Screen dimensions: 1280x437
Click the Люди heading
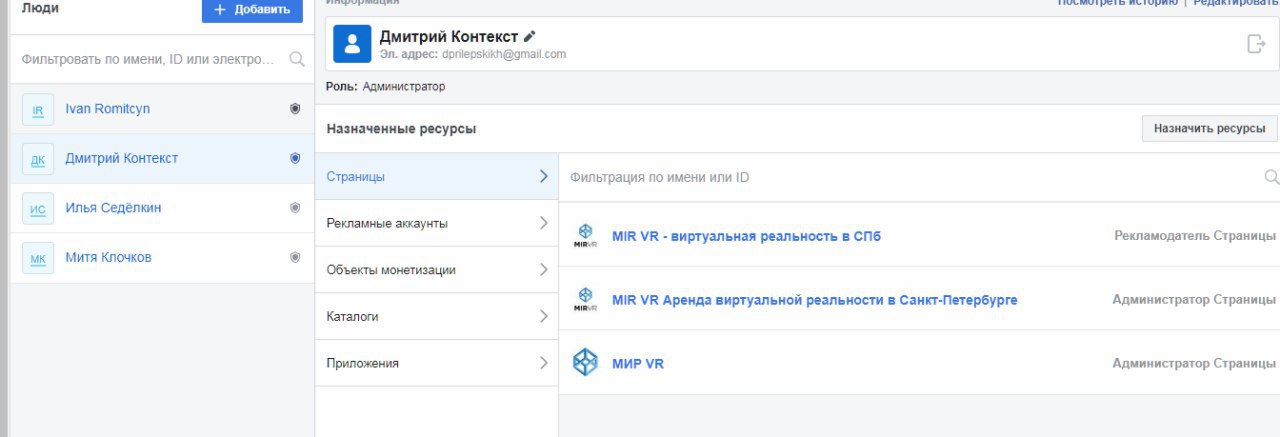point(39,8)
